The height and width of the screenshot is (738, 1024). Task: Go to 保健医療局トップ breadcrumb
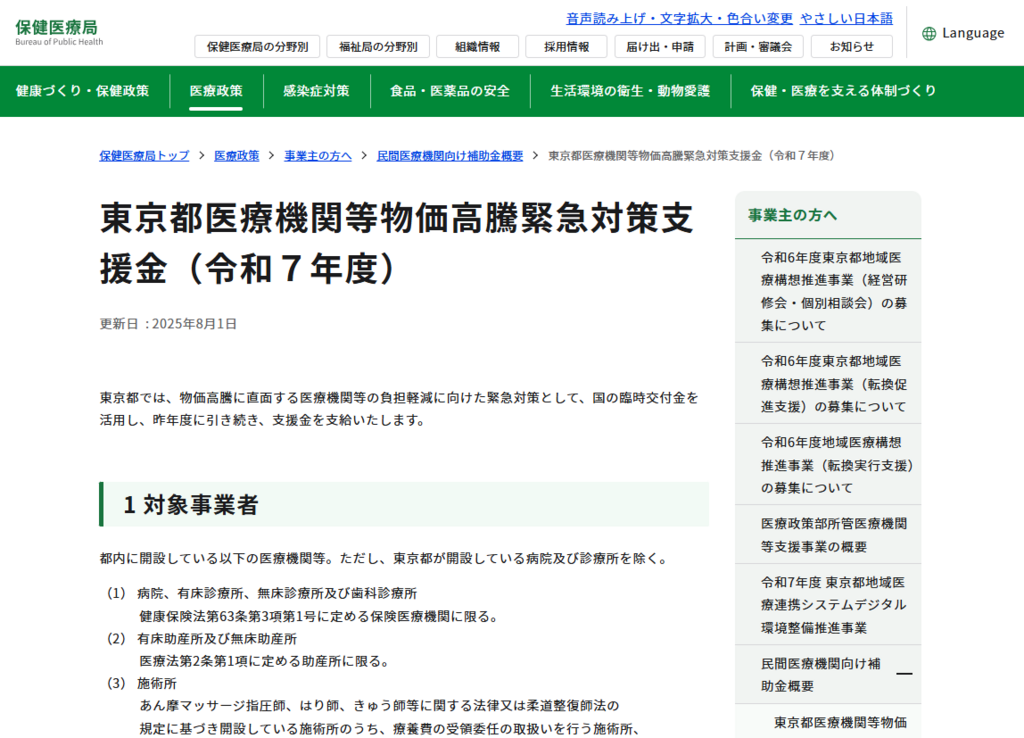click(144, 155)
